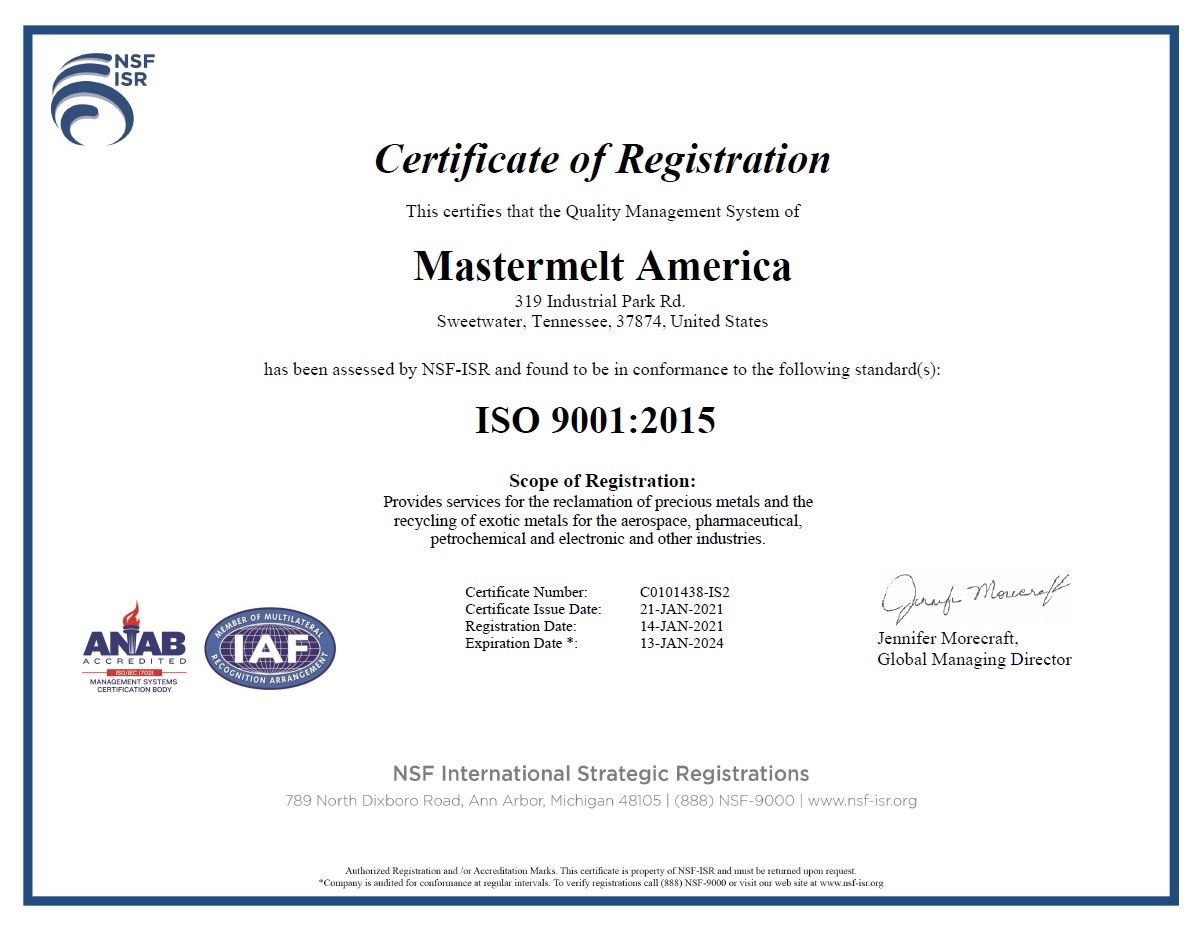
Task: Click the Certificate Number label
Action: 526,592
